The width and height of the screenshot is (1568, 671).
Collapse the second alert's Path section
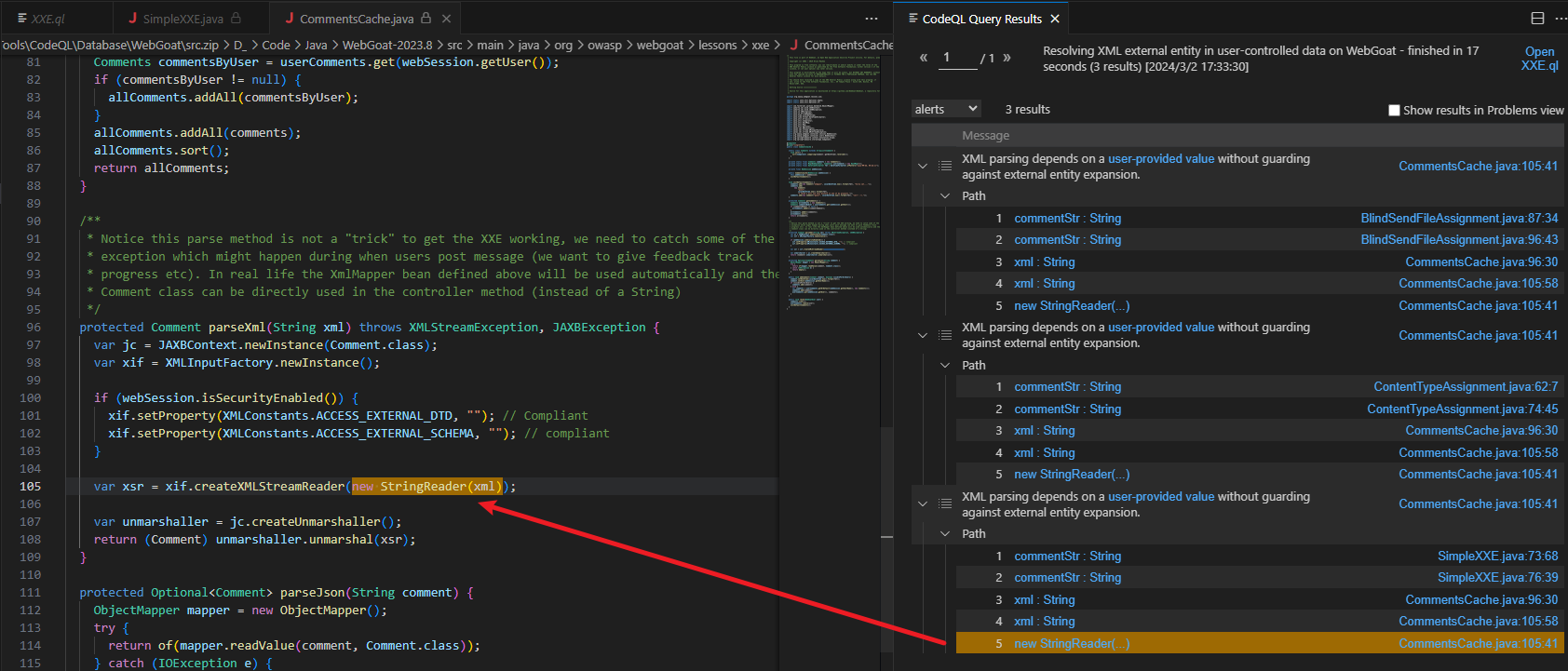(945, 365)
